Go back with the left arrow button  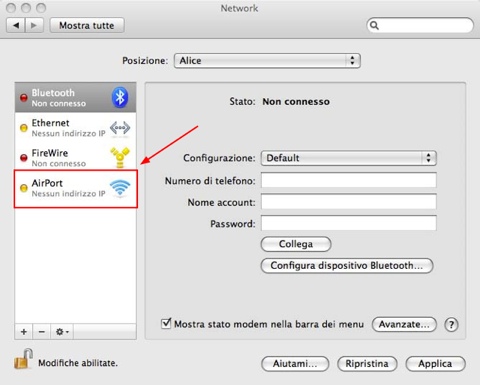pos(16,25)
